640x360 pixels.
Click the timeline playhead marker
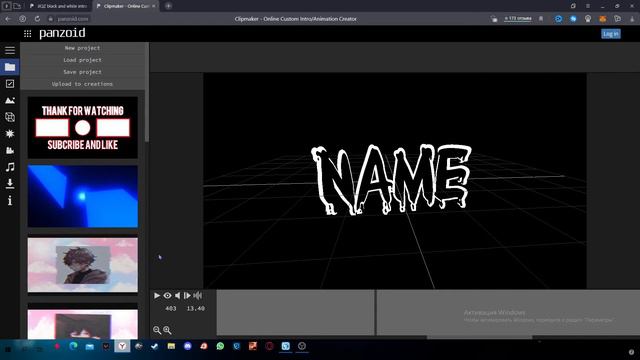point(375,313)
